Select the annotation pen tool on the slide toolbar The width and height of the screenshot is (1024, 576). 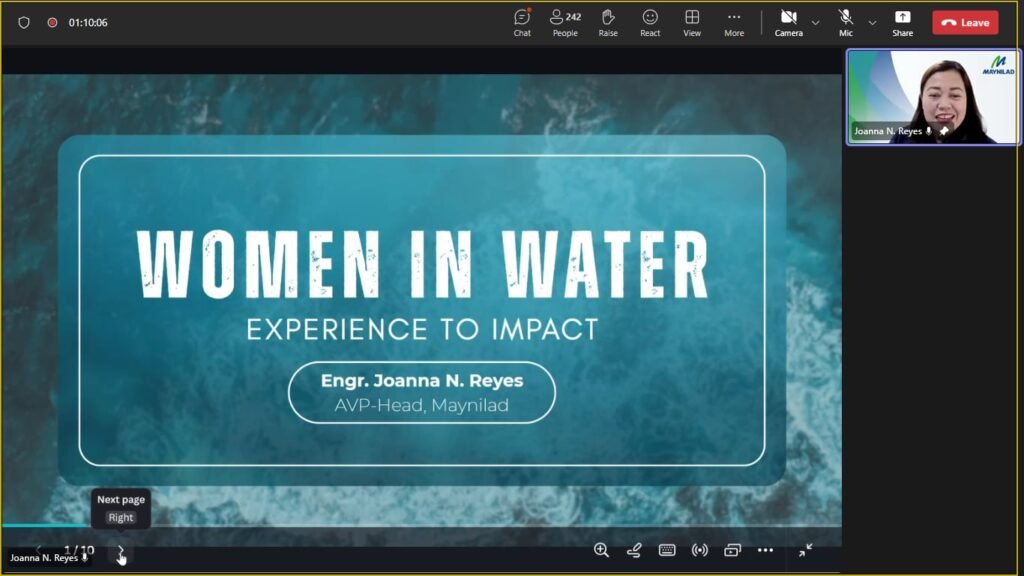click(x=633, y=550)
